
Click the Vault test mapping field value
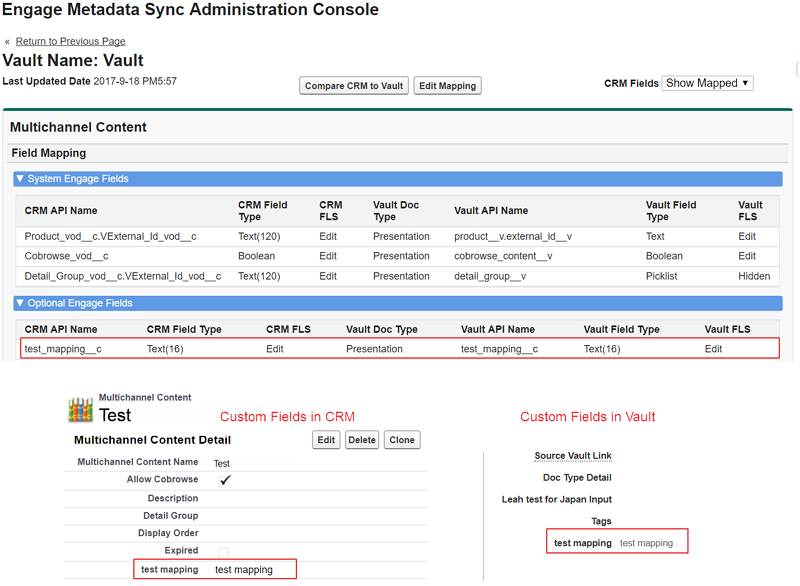point(646,543)
